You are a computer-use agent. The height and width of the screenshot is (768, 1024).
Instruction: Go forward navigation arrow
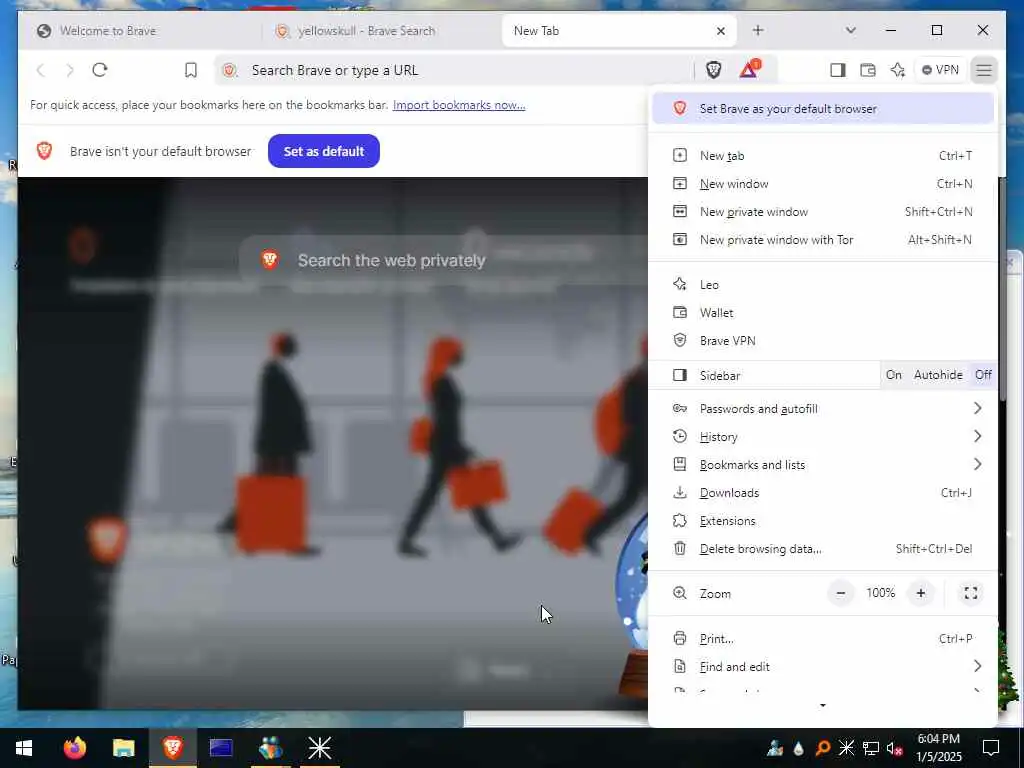point(70,70)
